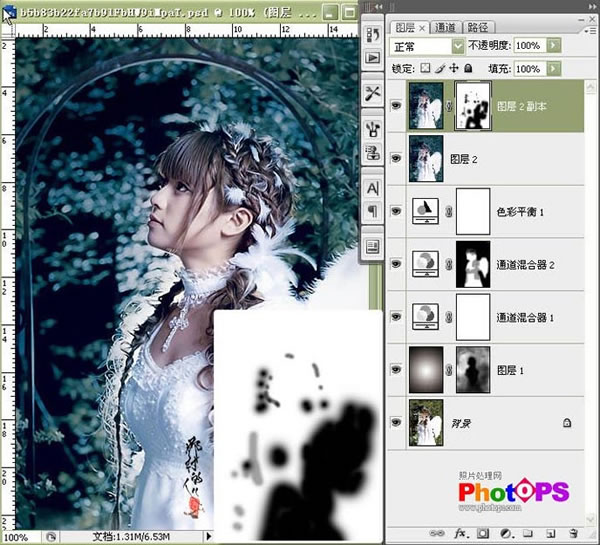The width and height of the screenshot is (600, 545).
Task: Open the Brushes panel icon with brush jar
Action: pyautogui.click(x=372, y=129)
